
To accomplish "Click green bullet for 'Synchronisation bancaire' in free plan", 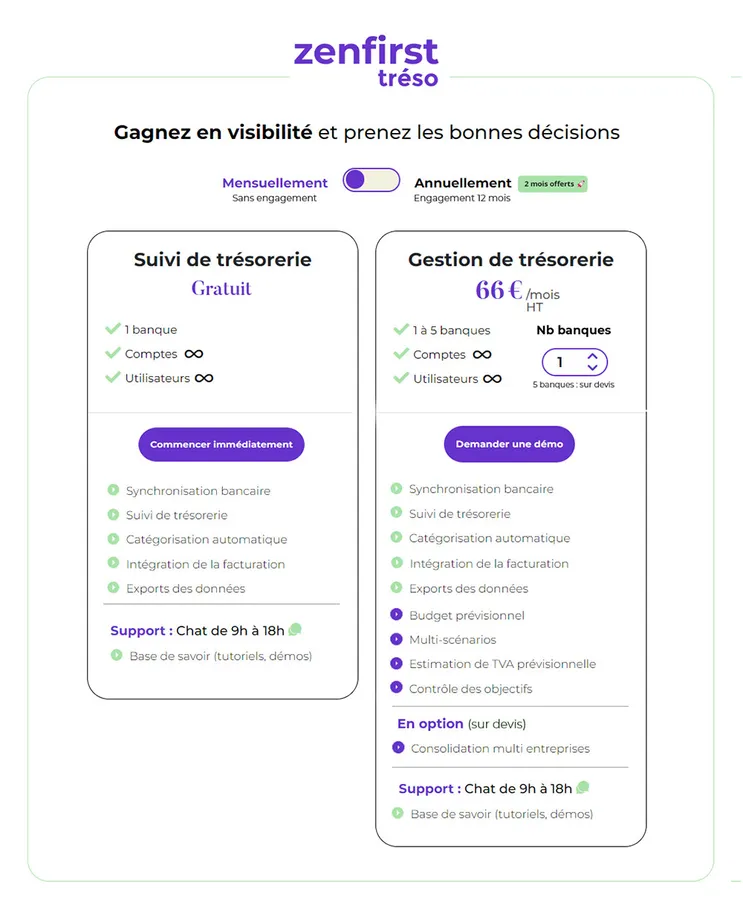I will tap(113, 490).
